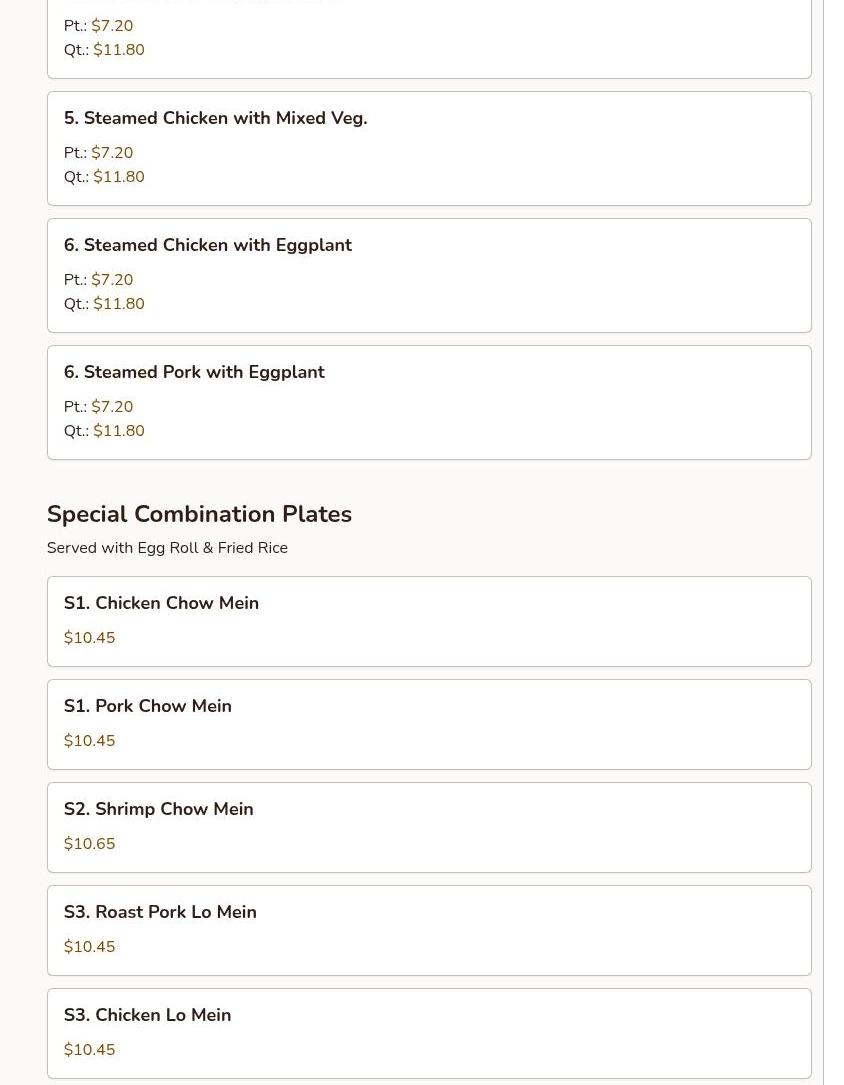Image resolution: width=844 pixels, height=1085 pixels.
Task: Choose S3. Chicken Lo Mein combination
Action: (x=147, y=1015)
